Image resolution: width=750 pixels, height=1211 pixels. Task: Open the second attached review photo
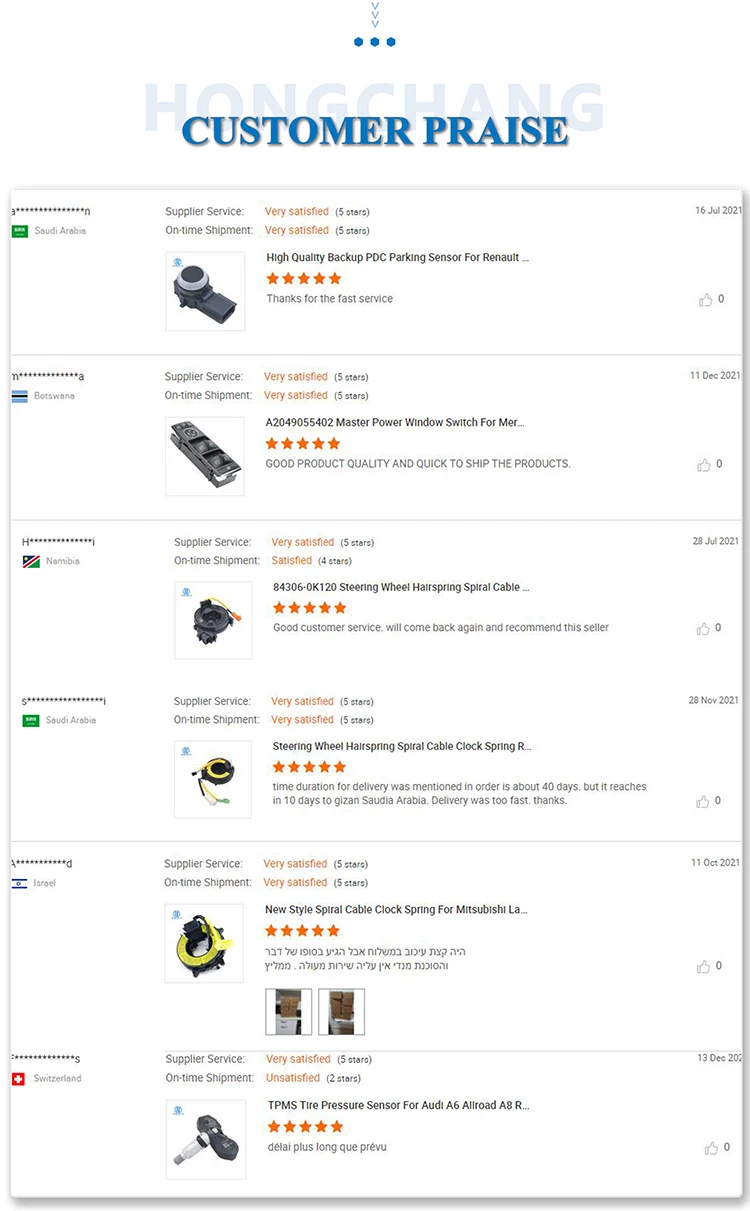coord(341,1012)
